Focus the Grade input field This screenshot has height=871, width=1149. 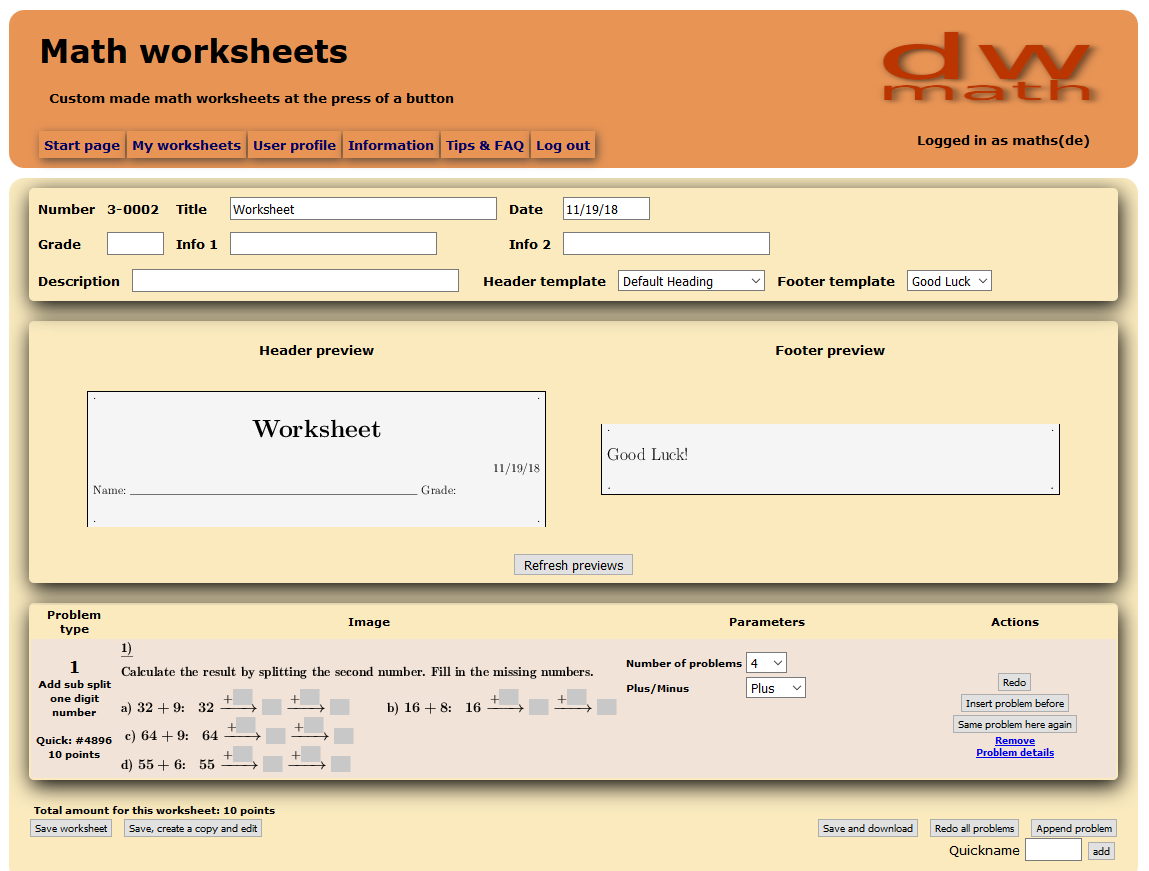(136, 244)
